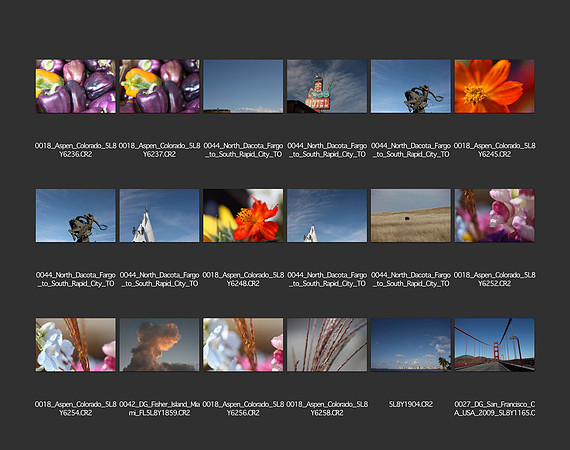Screen dimensions: 570x450
Task: Select the Motel sign photo thumbnail
Action: pos(327,87)
